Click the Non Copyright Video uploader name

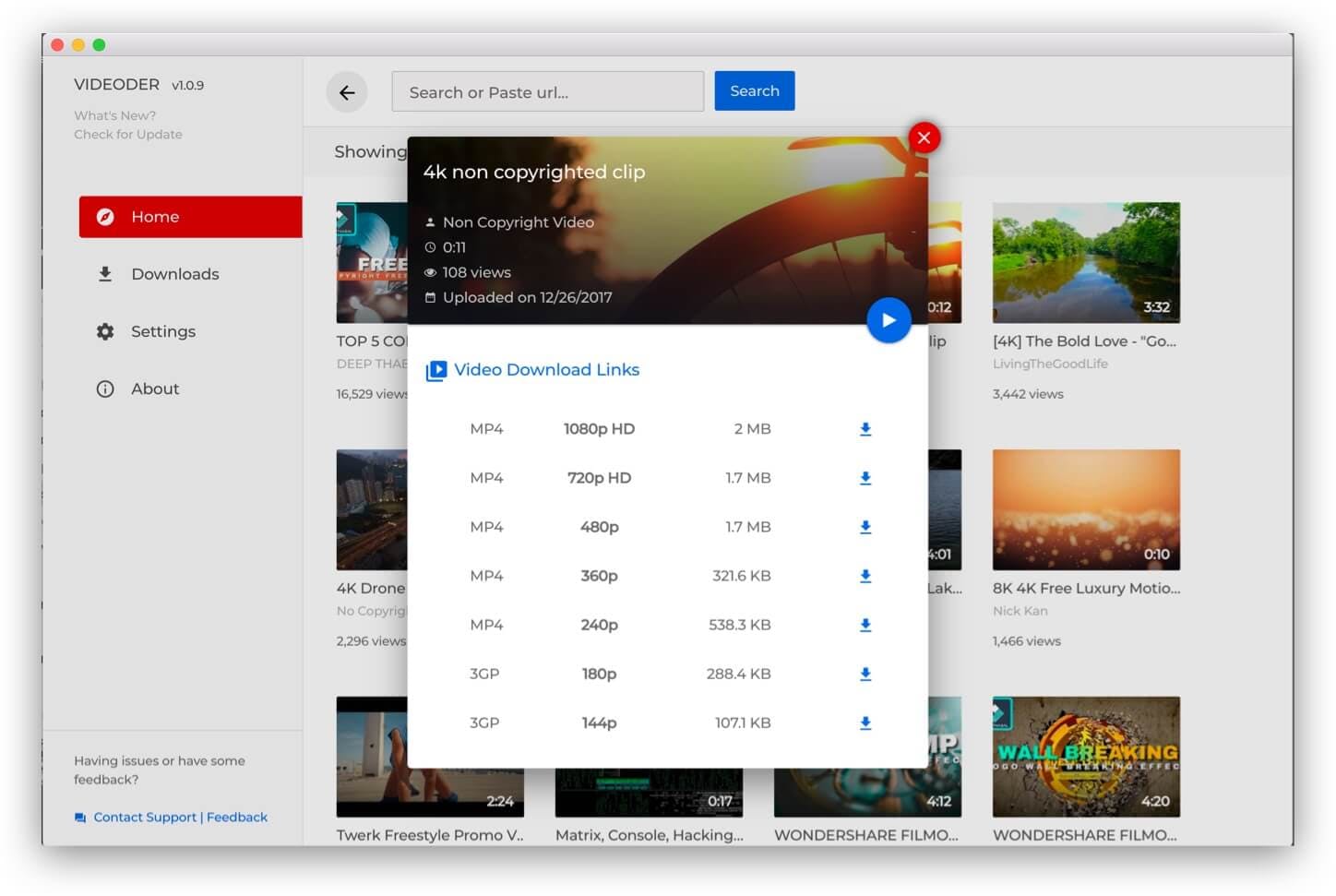518,222
